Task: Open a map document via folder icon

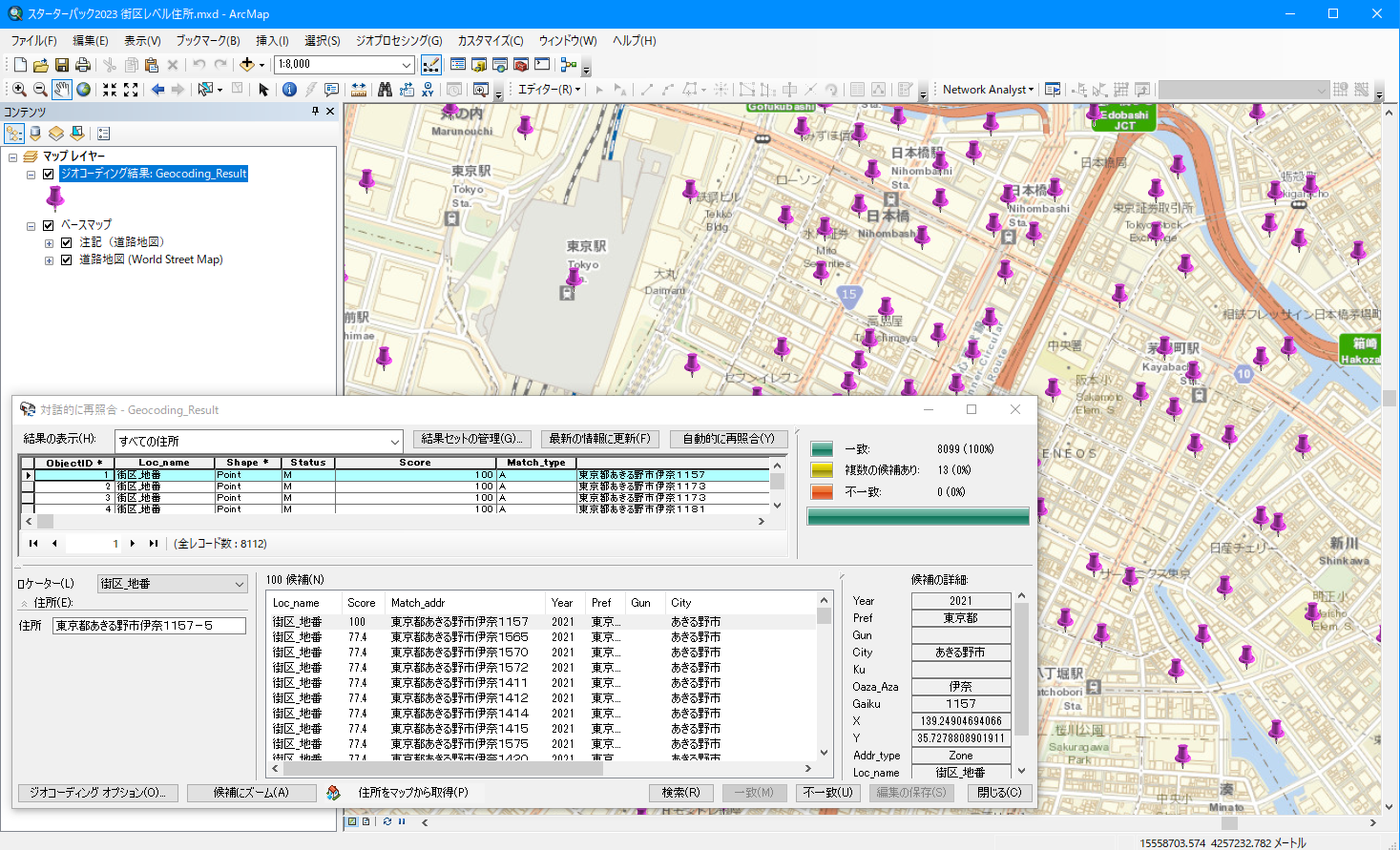Action: 41,65
